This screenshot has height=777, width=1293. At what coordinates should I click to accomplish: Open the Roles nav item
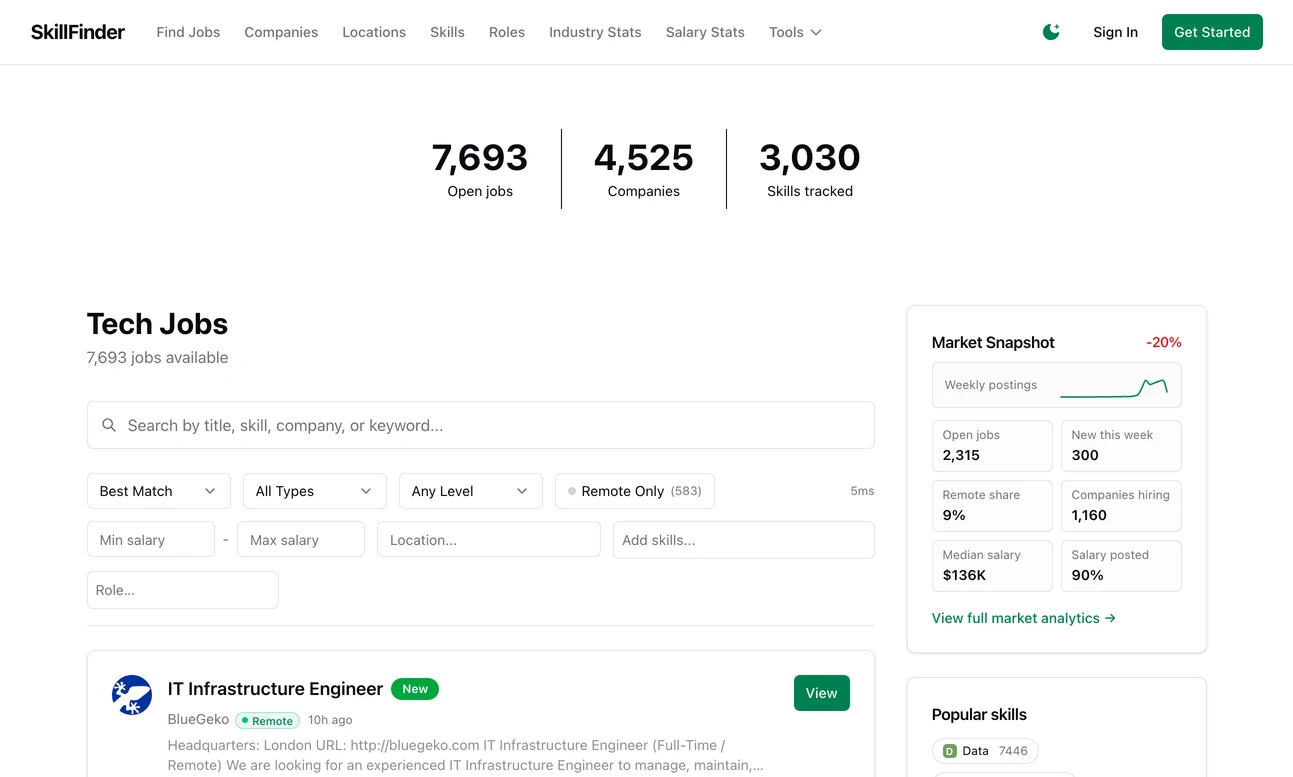tap(507, 32)
